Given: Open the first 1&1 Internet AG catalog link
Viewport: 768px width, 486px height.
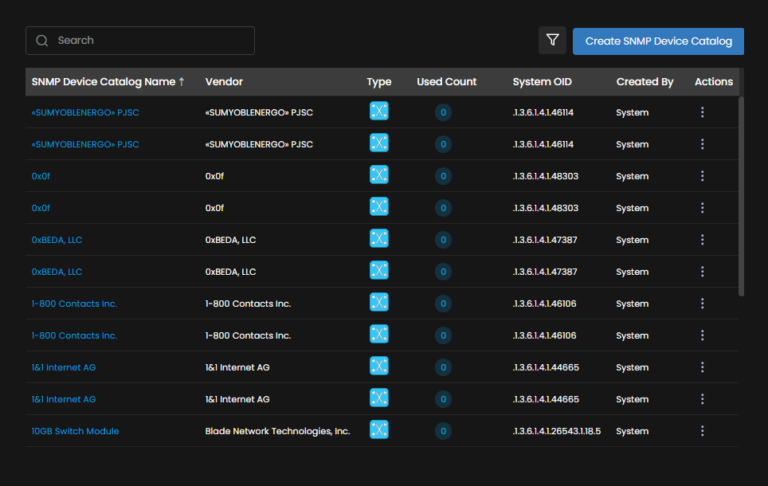Looking at the screenshot, I should coord(64,367).
